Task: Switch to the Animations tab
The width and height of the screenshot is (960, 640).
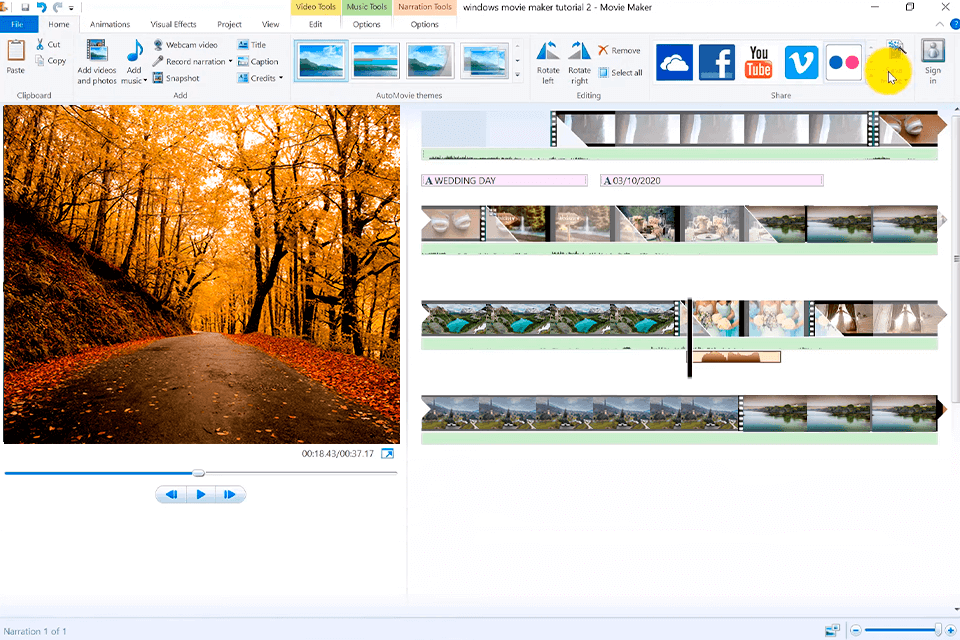Action: pos(110,24)
